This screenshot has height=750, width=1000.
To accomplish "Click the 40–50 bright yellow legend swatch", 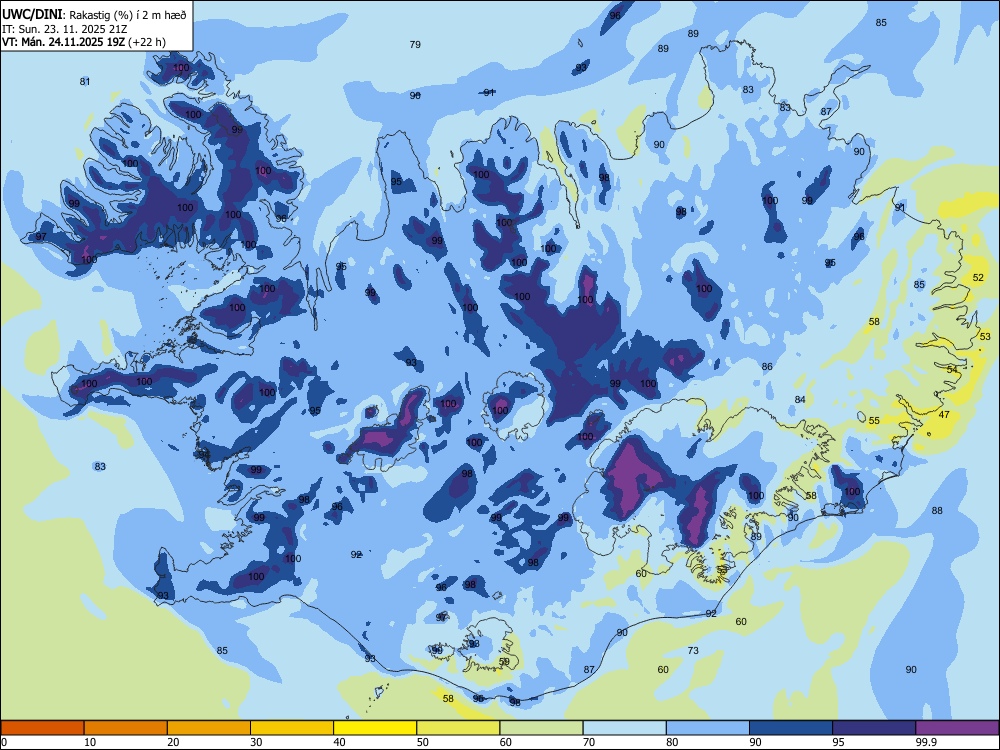I will pyautogui.click(x=375, y=728).
